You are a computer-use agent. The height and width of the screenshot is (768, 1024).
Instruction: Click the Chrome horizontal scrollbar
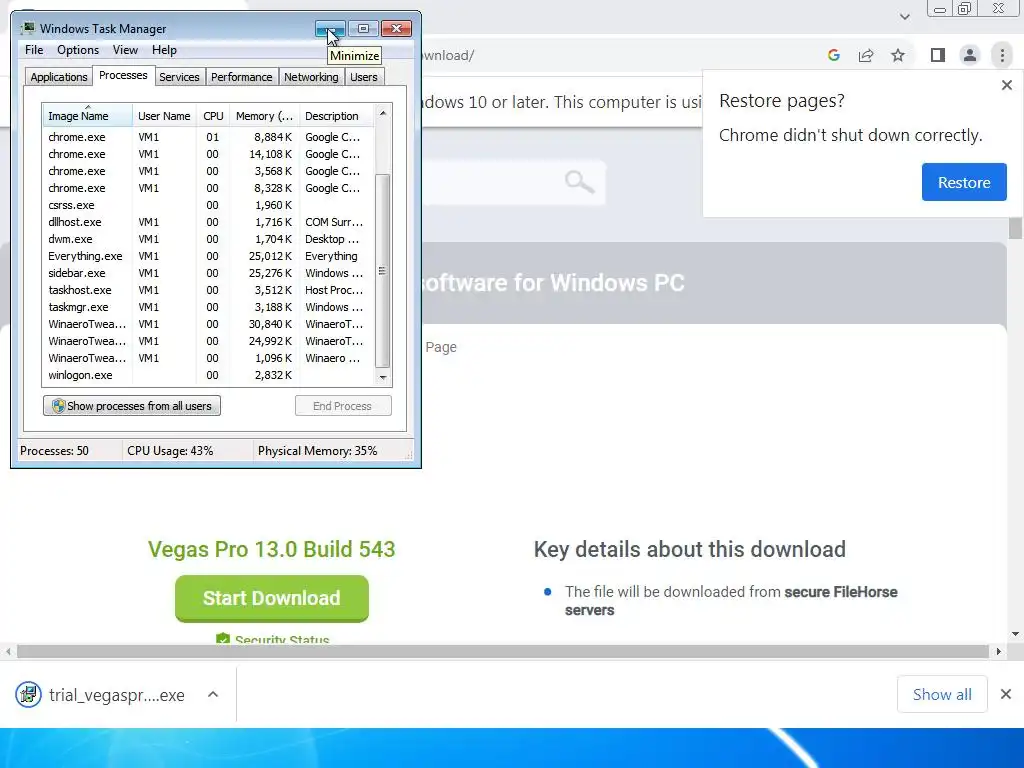coord(503,651)
